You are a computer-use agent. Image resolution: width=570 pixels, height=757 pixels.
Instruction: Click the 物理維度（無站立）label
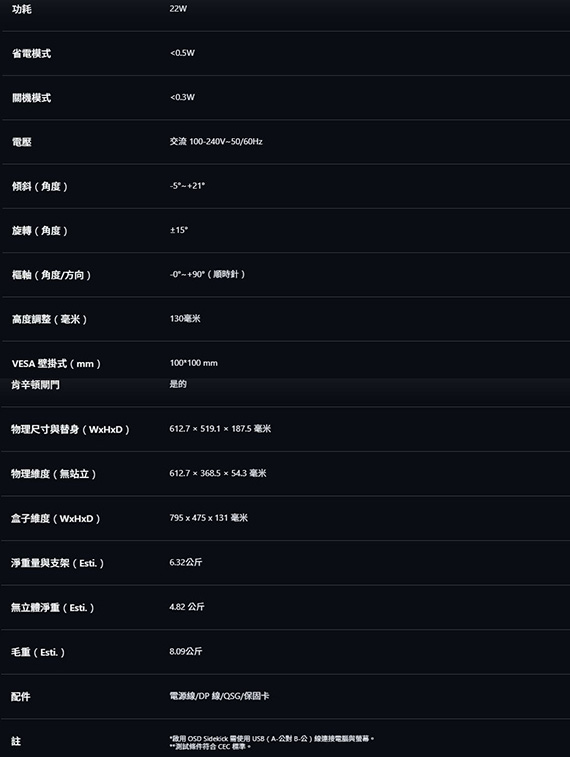tap(54, 474)
